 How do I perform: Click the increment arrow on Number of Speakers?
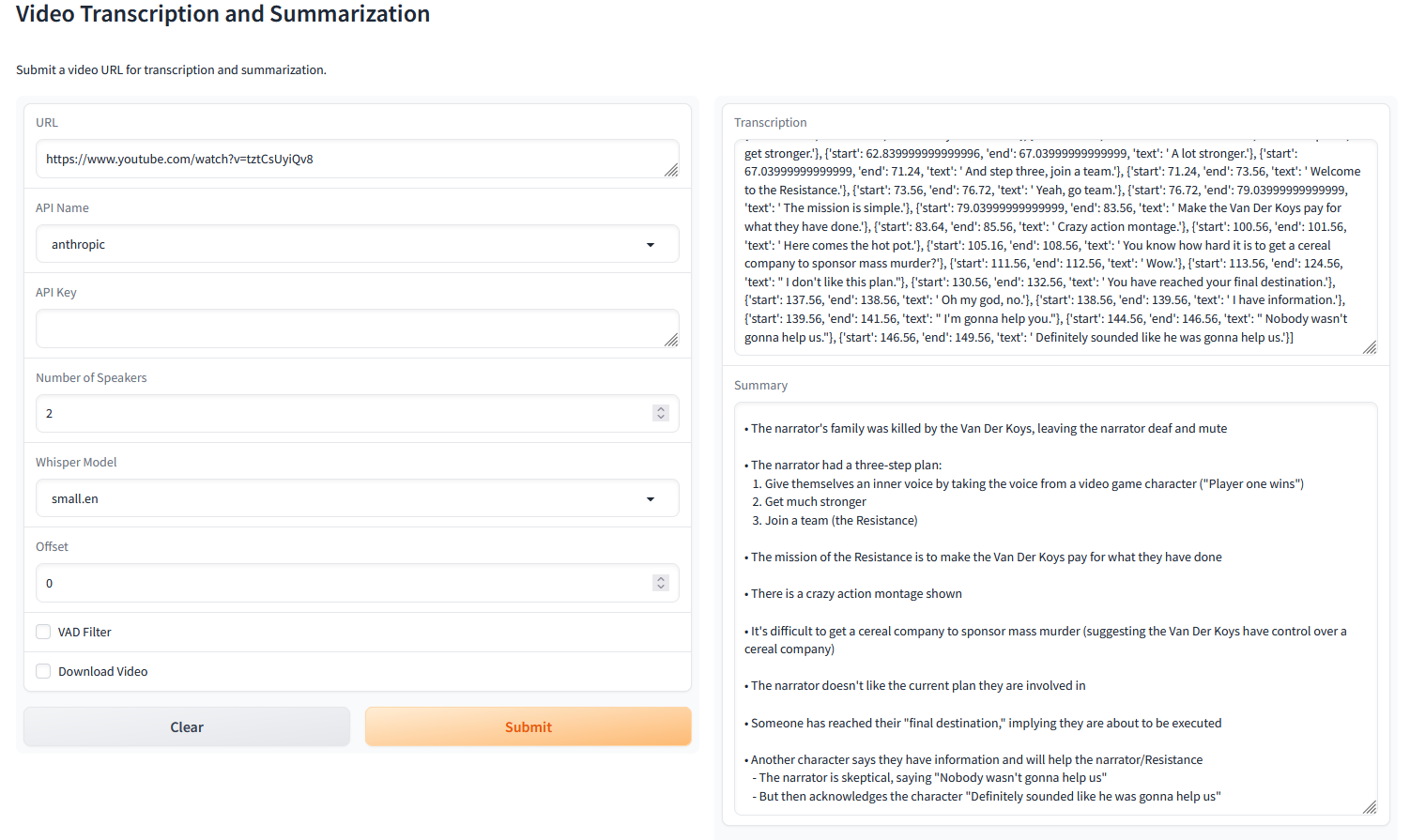tap(660, 407)
